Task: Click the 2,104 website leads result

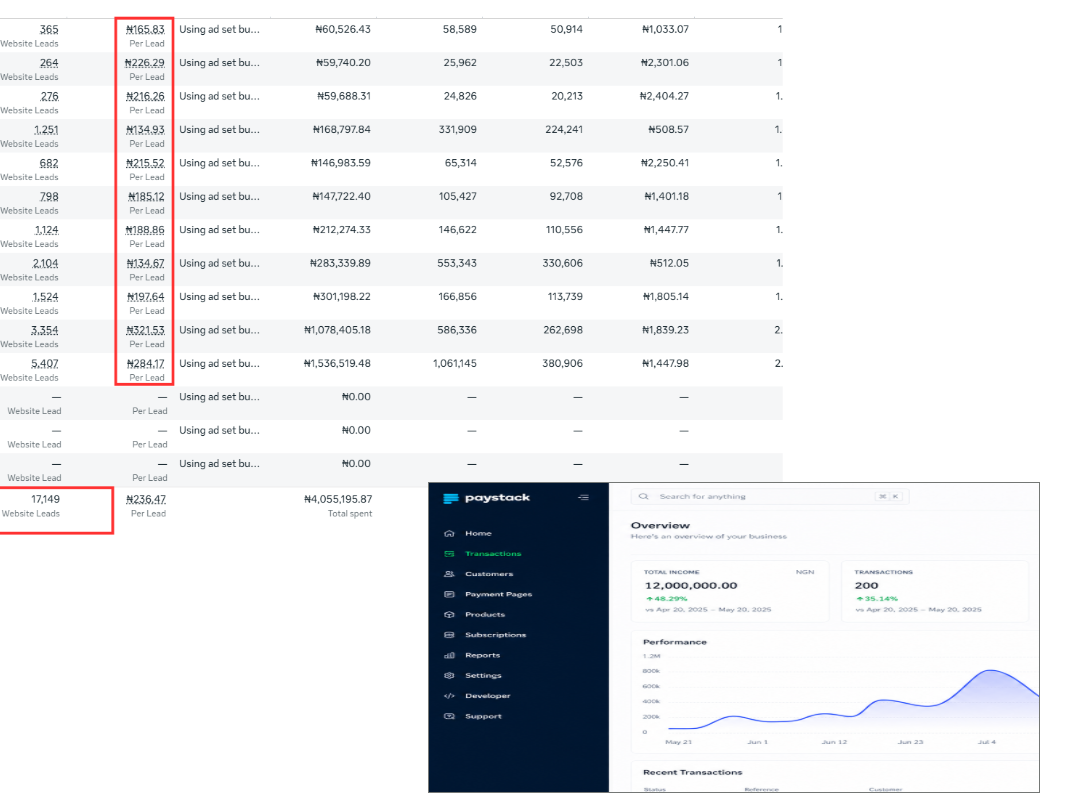Action: click(x=46, y=264)
